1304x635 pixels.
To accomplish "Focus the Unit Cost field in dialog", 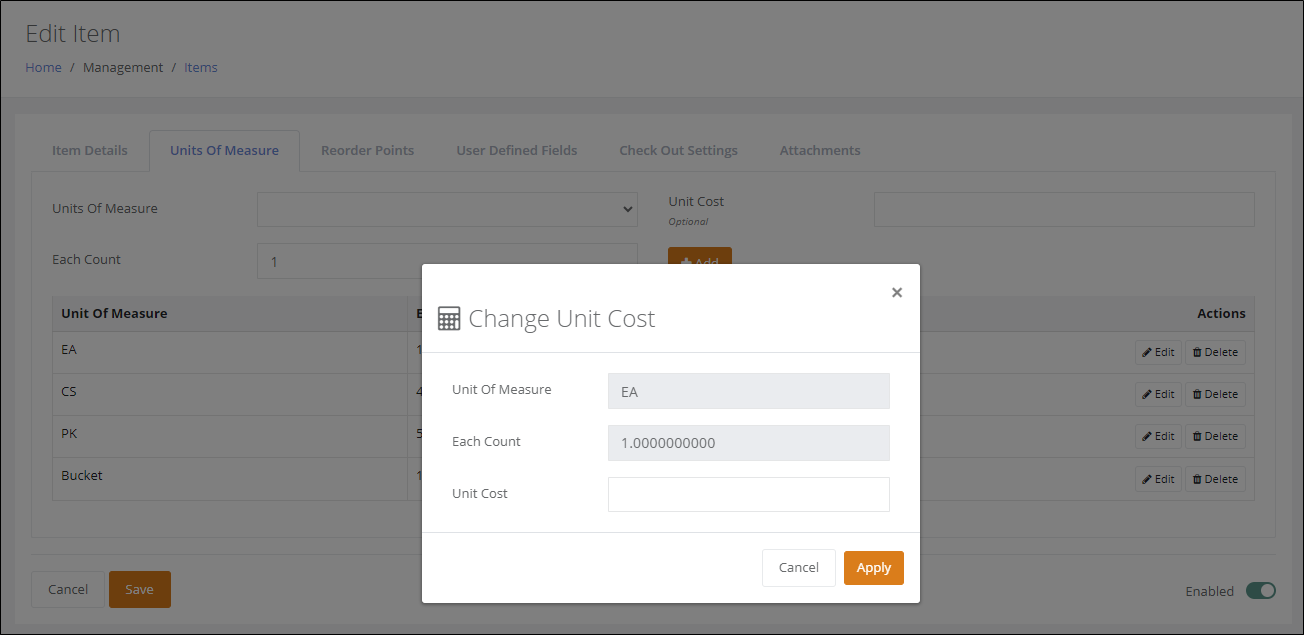I will coord(749,494).
